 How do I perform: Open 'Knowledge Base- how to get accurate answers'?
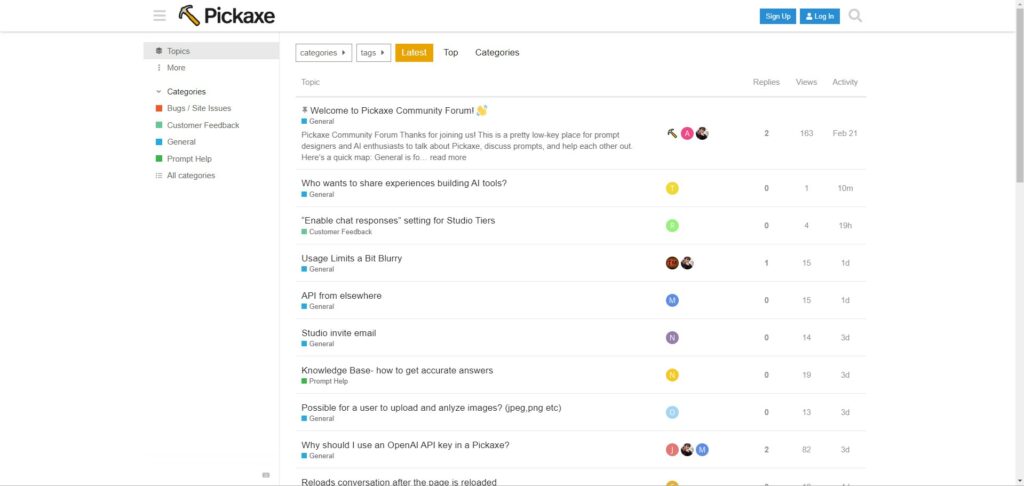pos(397,370)
